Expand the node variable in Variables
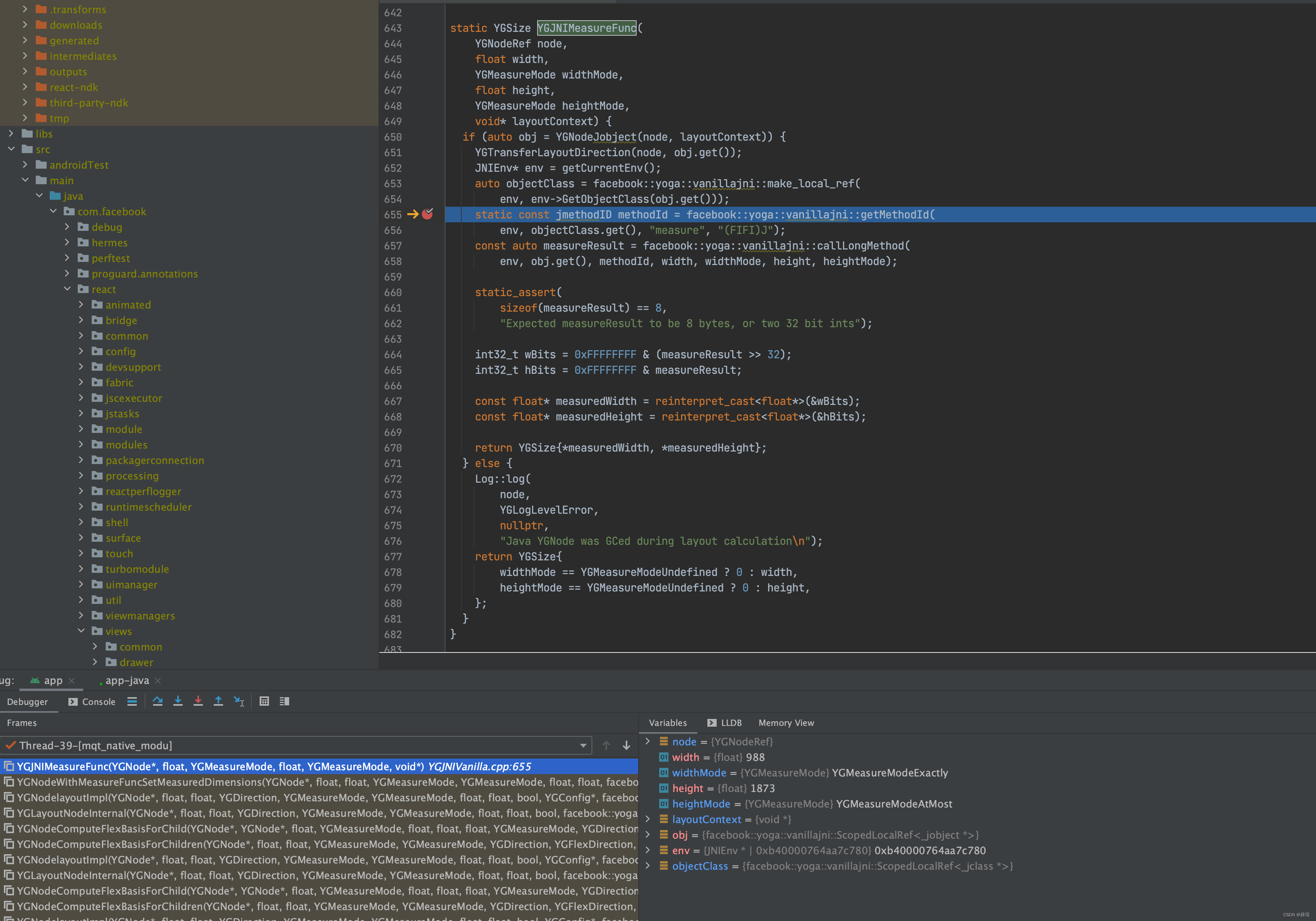The width and height of the screenshot is (1316, 921). point(648,741)
